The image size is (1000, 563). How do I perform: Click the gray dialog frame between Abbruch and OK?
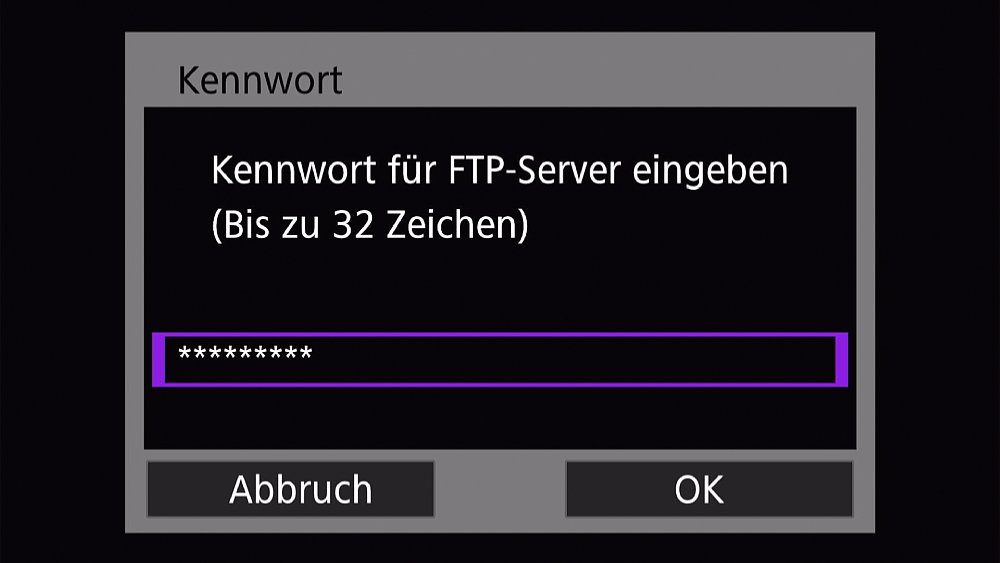click(500, 489)
